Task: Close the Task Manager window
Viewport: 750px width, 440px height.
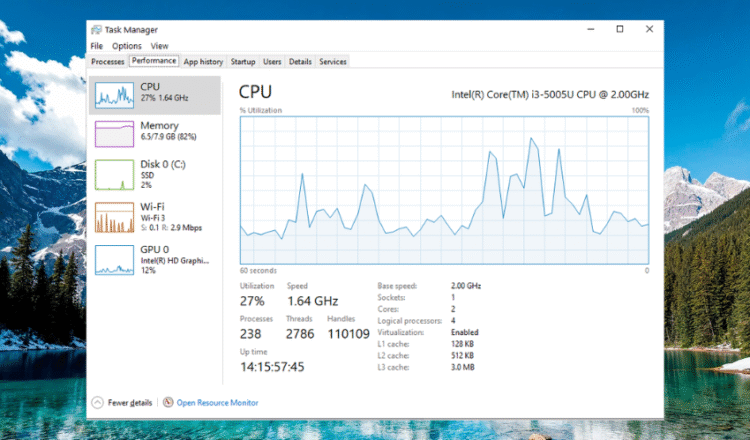Action: click(x=649, y=29)
